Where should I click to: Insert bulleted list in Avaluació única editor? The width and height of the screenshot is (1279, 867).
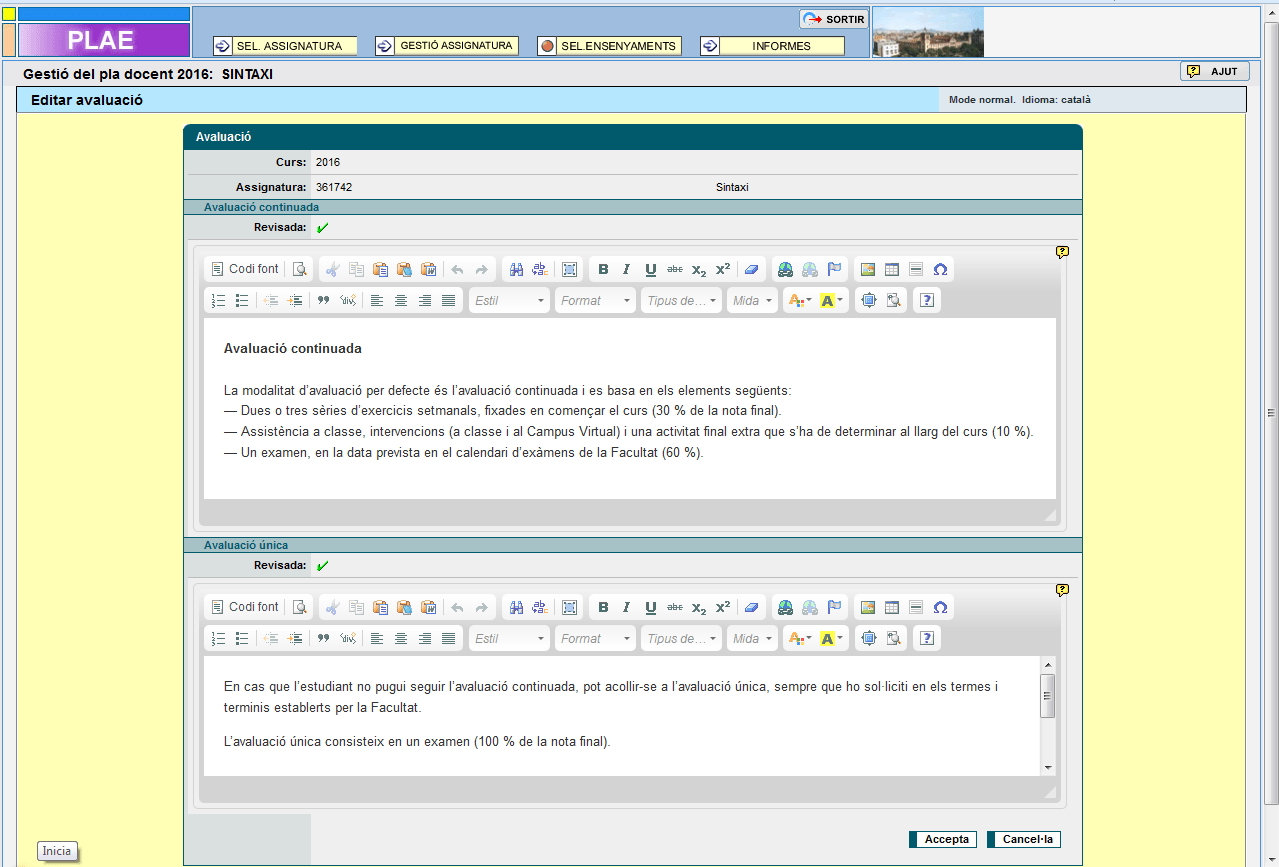(242, 638)
